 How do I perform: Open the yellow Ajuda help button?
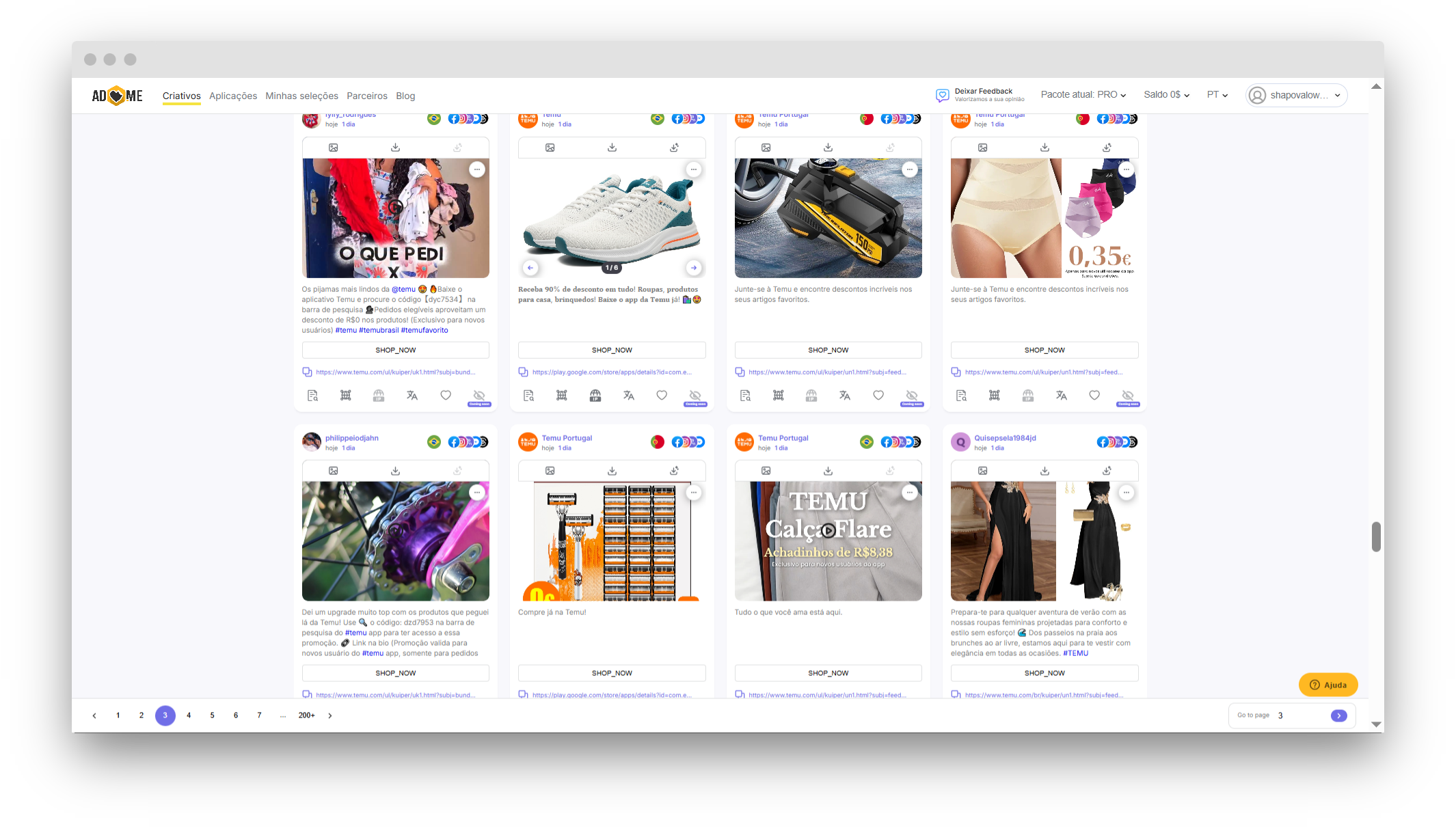(x=1327, y=685)
